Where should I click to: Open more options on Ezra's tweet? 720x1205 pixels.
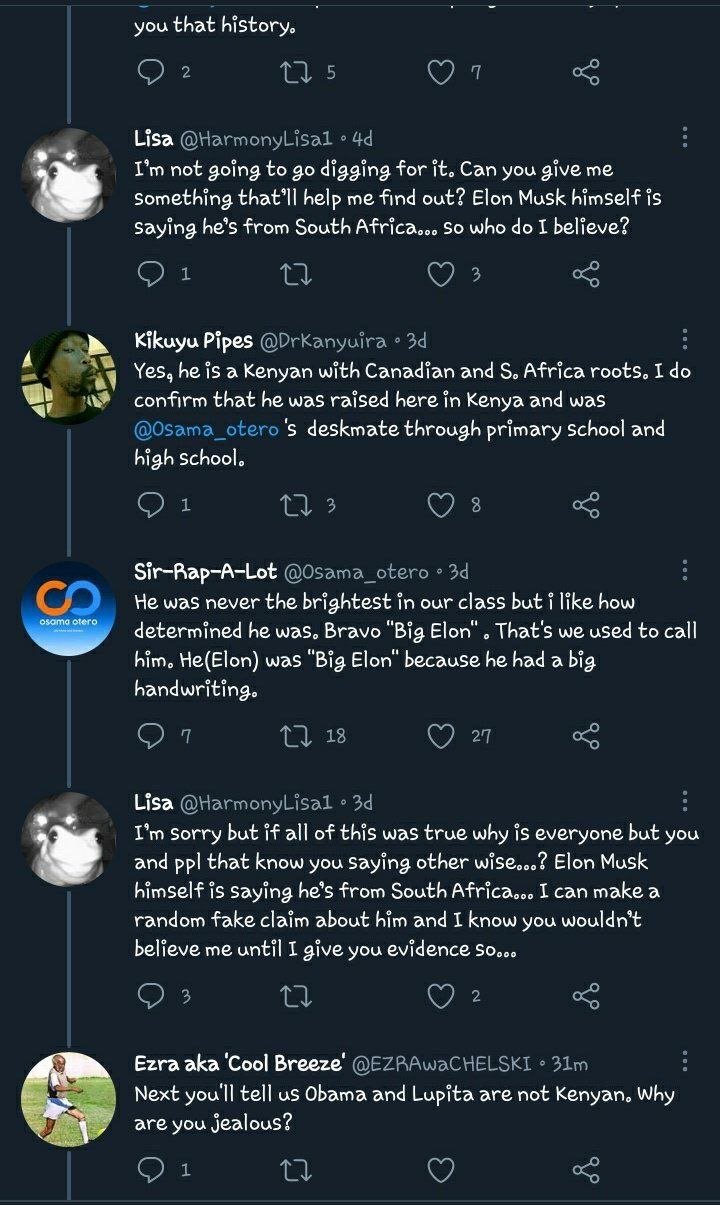[685, 1063]
